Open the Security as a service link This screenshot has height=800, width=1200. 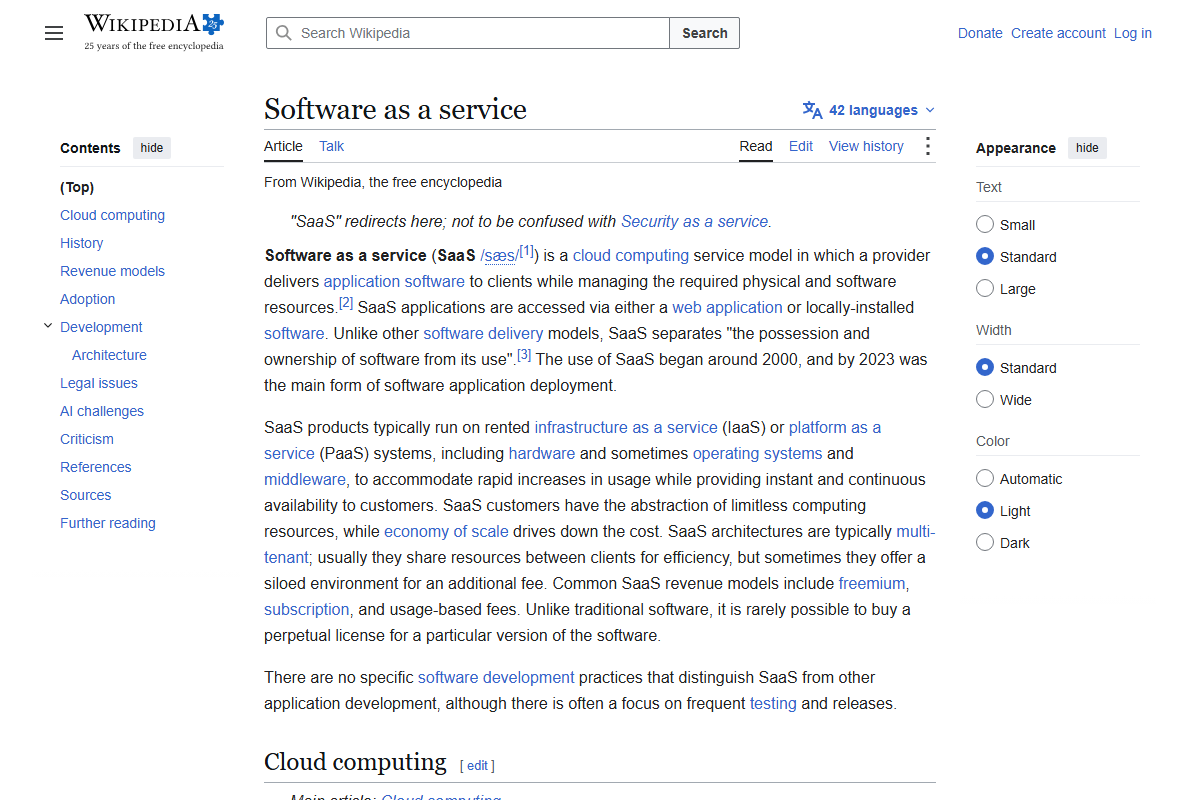click(695, 221)
